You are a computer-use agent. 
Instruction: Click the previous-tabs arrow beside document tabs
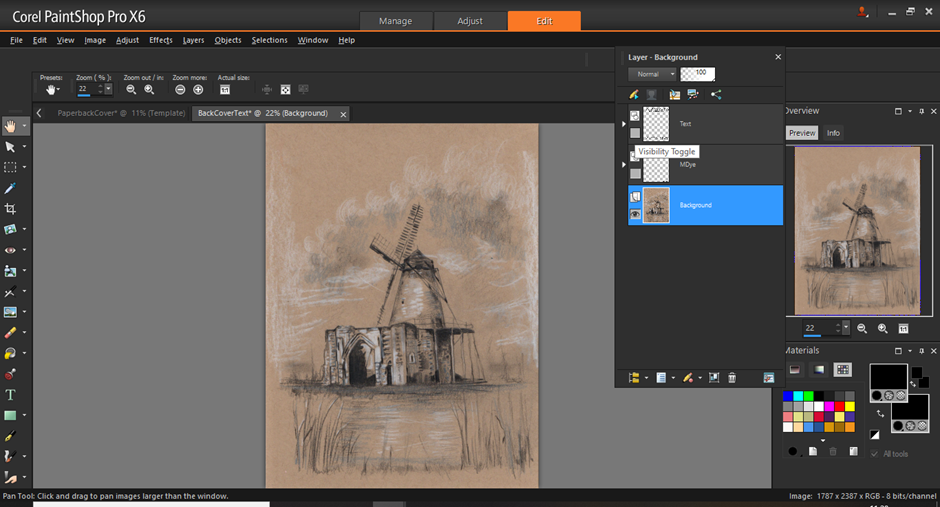pyautogui.click(x=39, y=113)
